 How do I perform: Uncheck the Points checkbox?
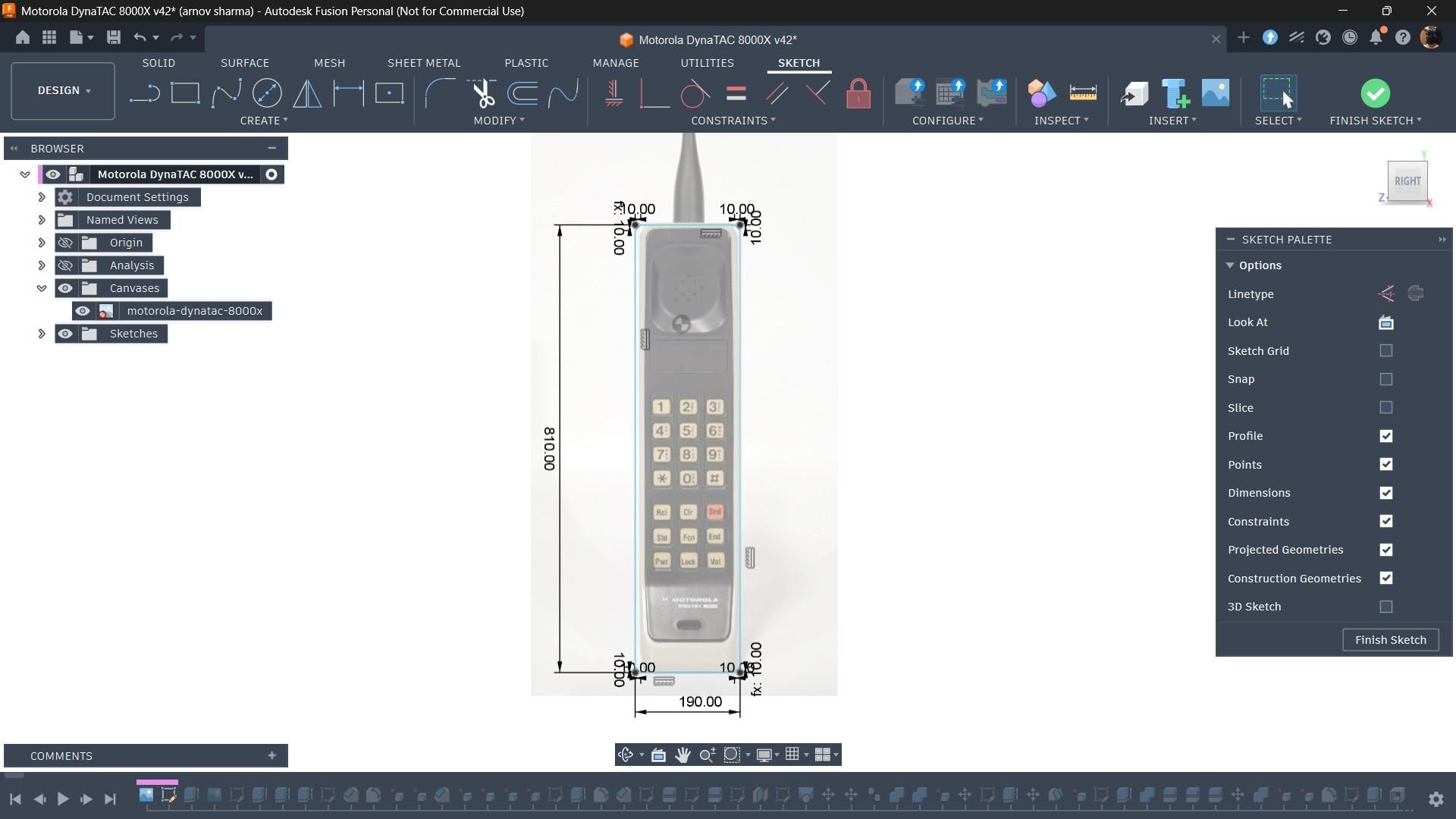click(1386, 464)
